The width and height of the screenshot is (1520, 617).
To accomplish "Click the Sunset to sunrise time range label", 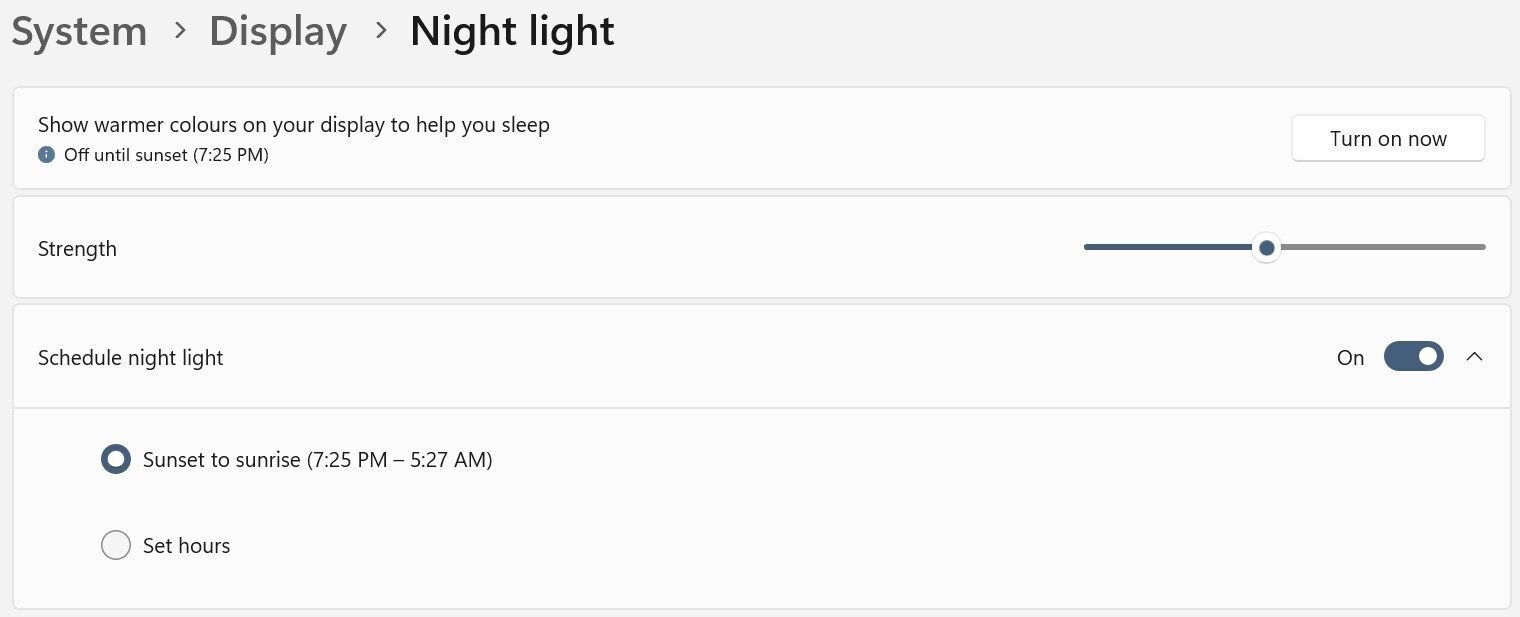I will pos(318,460).
